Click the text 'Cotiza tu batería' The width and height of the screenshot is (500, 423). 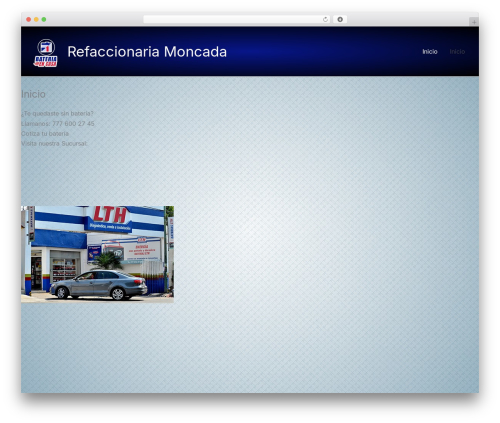point(45,133)
